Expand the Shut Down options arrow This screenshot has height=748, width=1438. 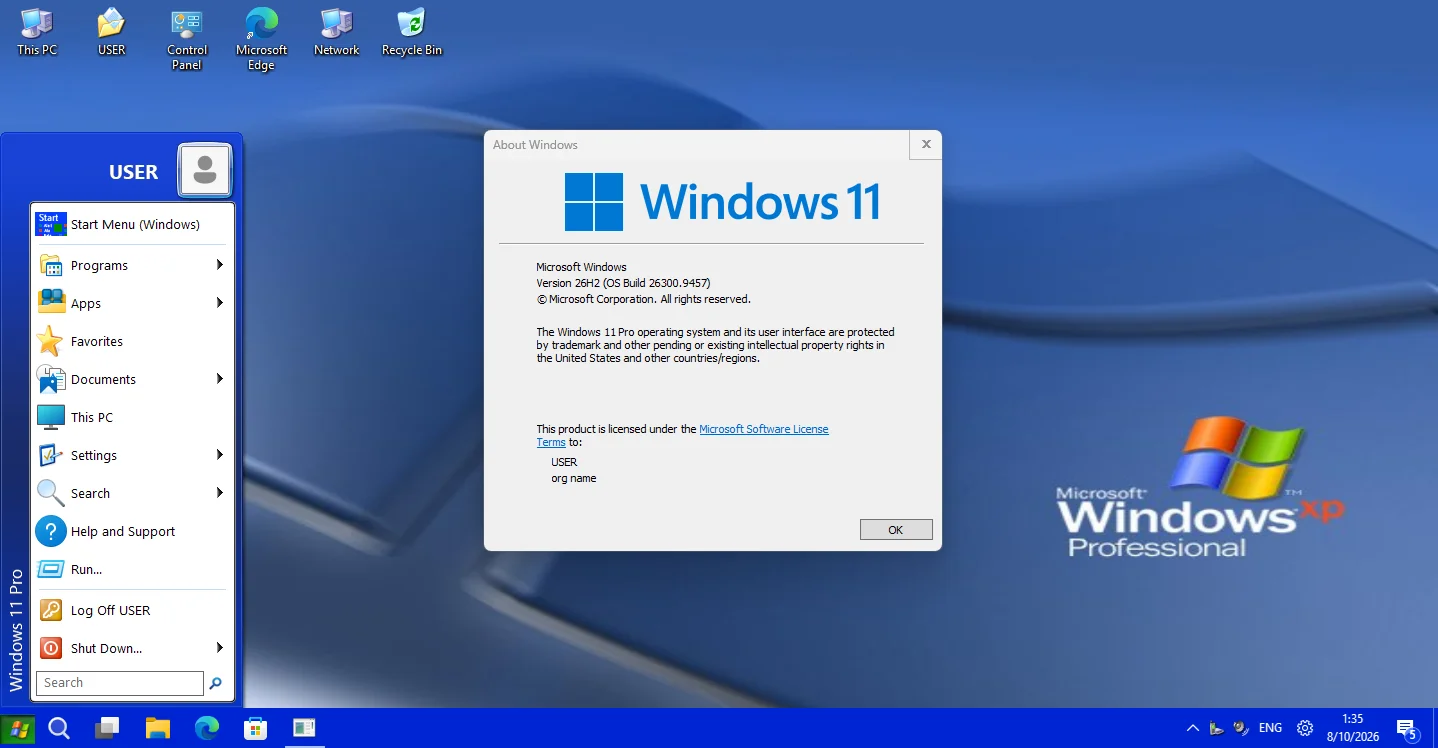[x=219, y=648]
